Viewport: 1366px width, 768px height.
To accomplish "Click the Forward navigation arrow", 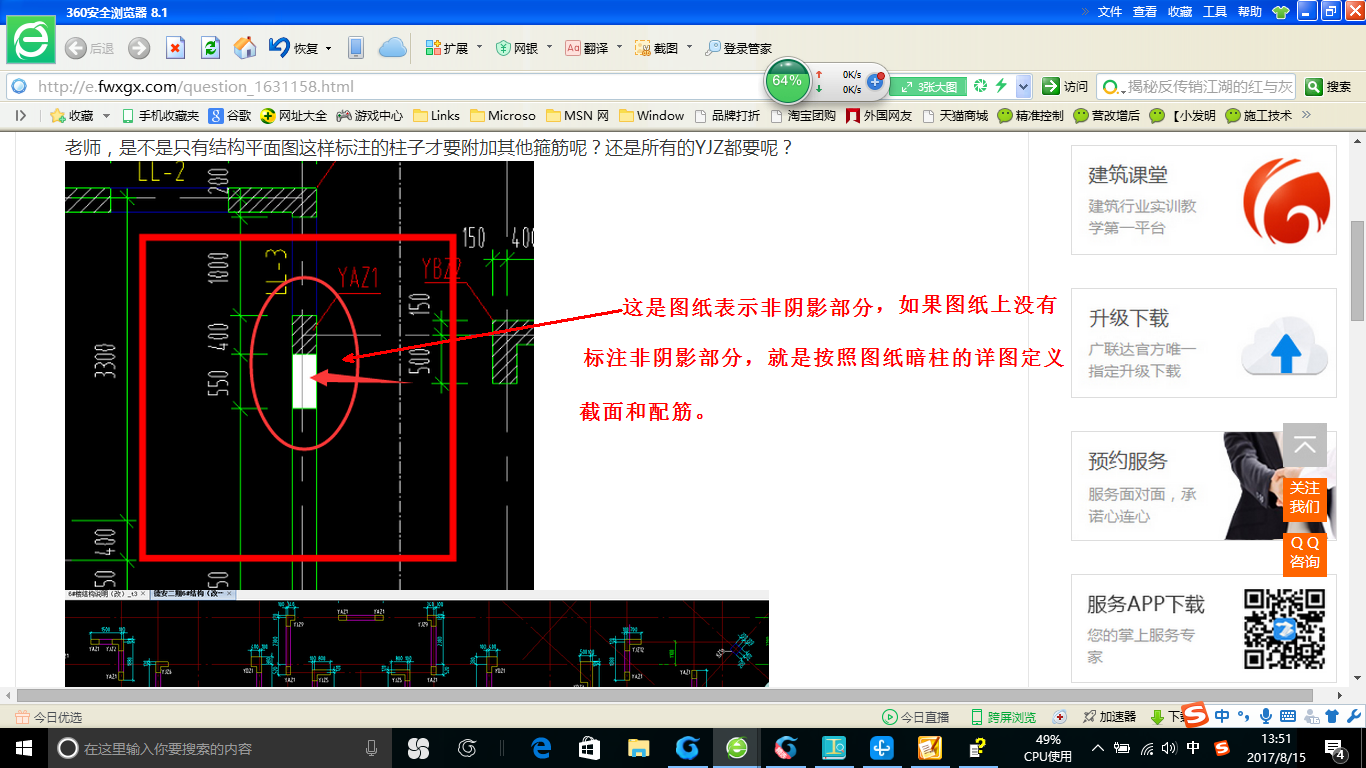I will tap(139, 48).
